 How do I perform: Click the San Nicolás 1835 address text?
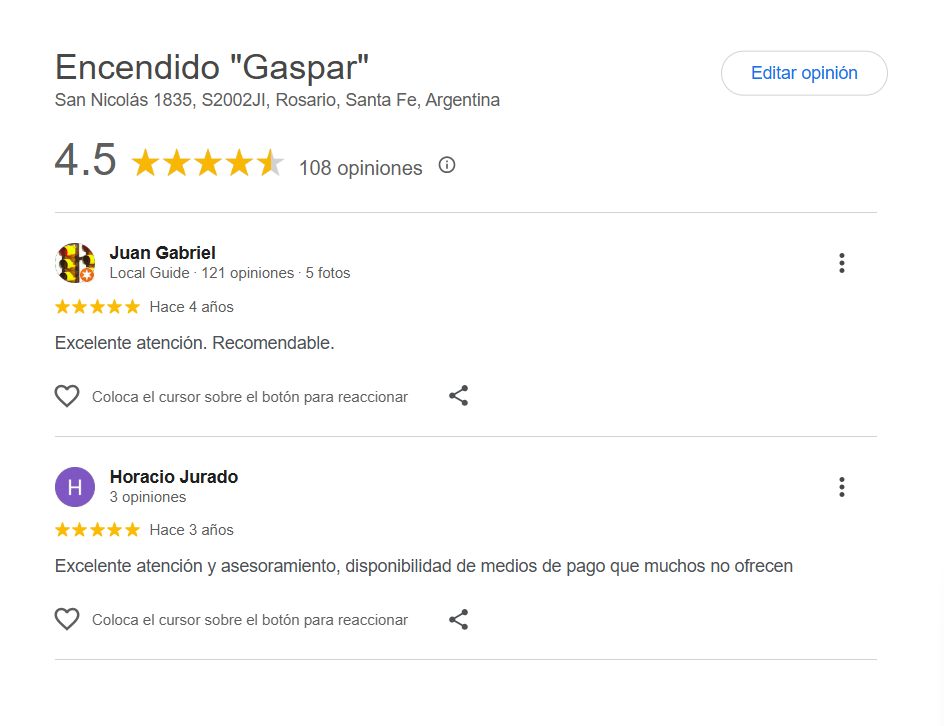[277, 100]
